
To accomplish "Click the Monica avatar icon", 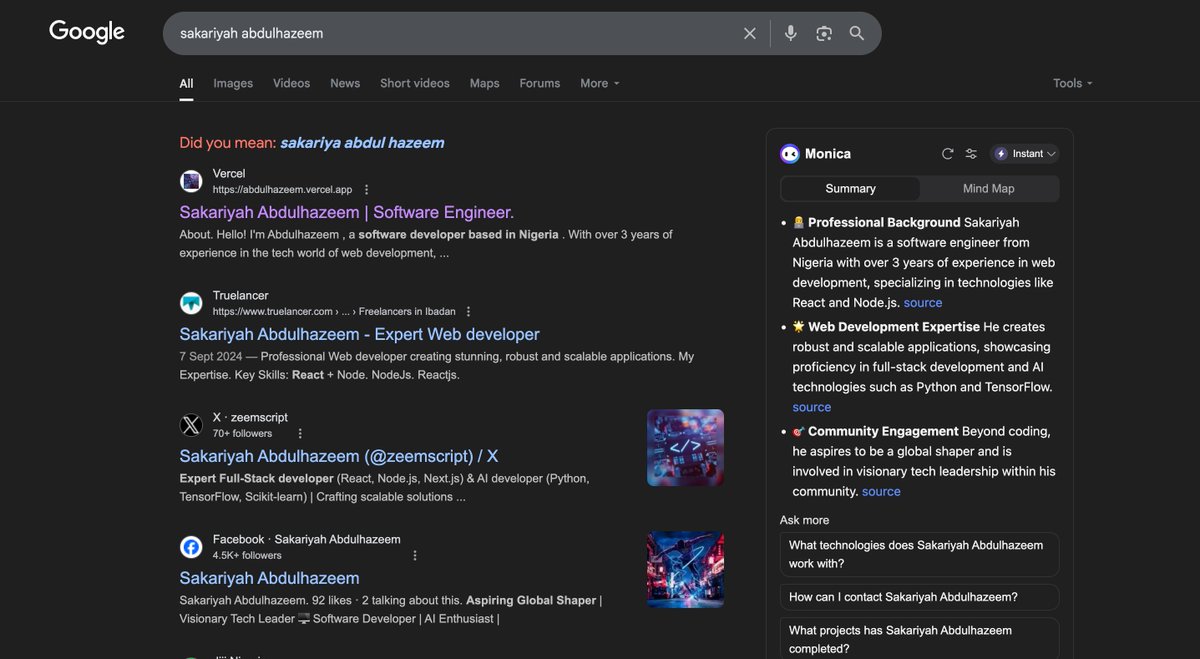I will 790,154.
